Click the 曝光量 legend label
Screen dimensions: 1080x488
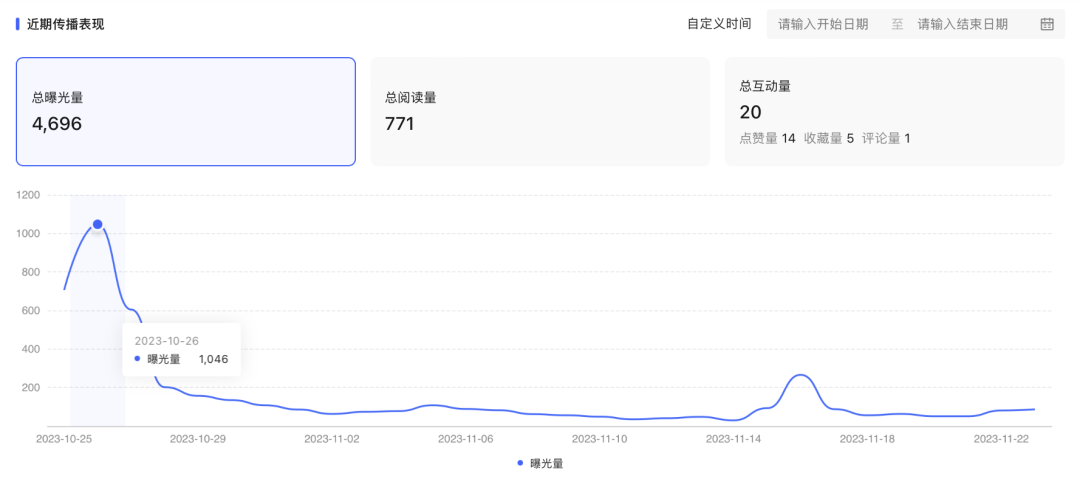pos(547,463)
